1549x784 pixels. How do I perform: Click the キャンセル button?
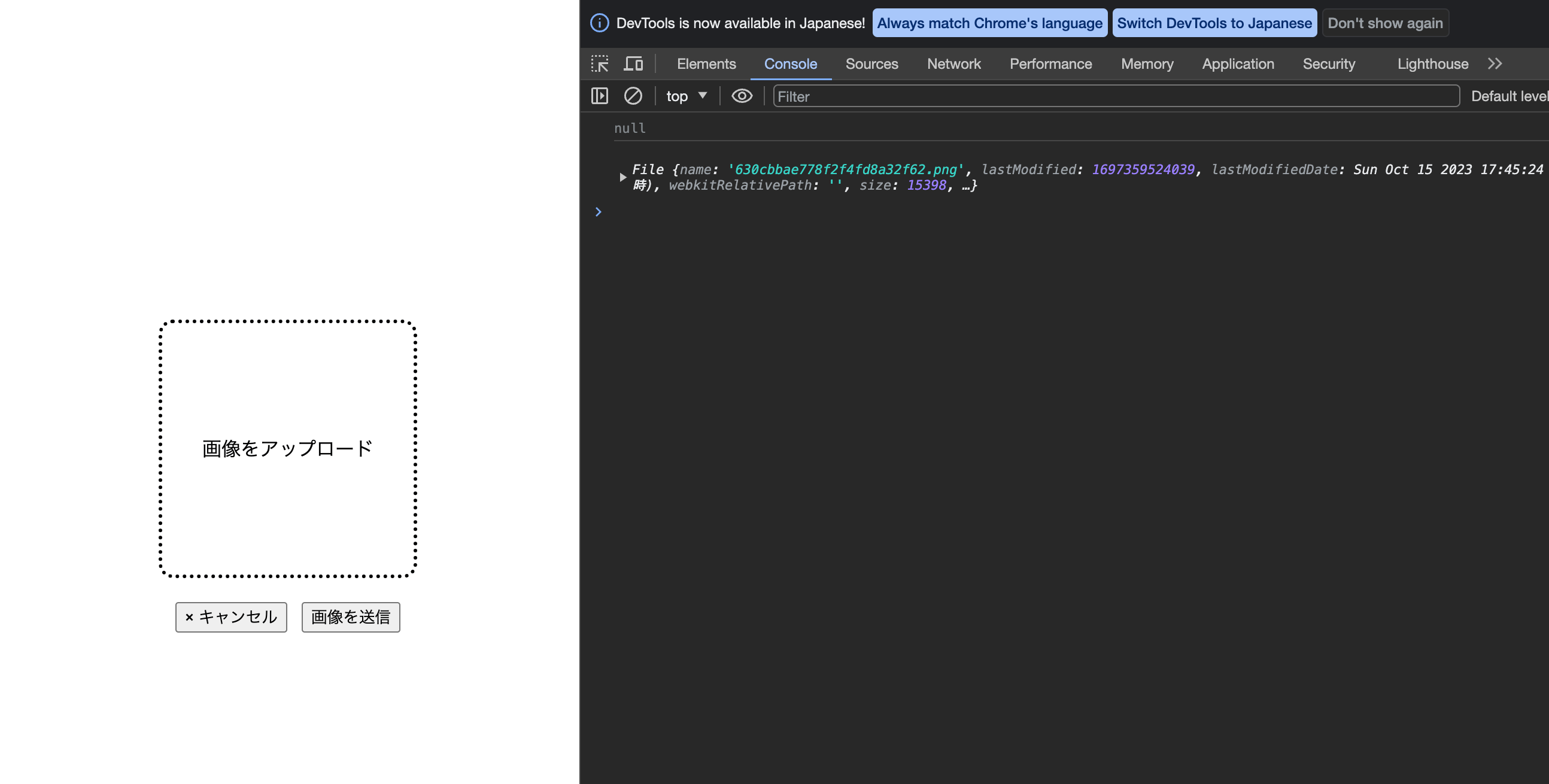(x=230, y=616)
